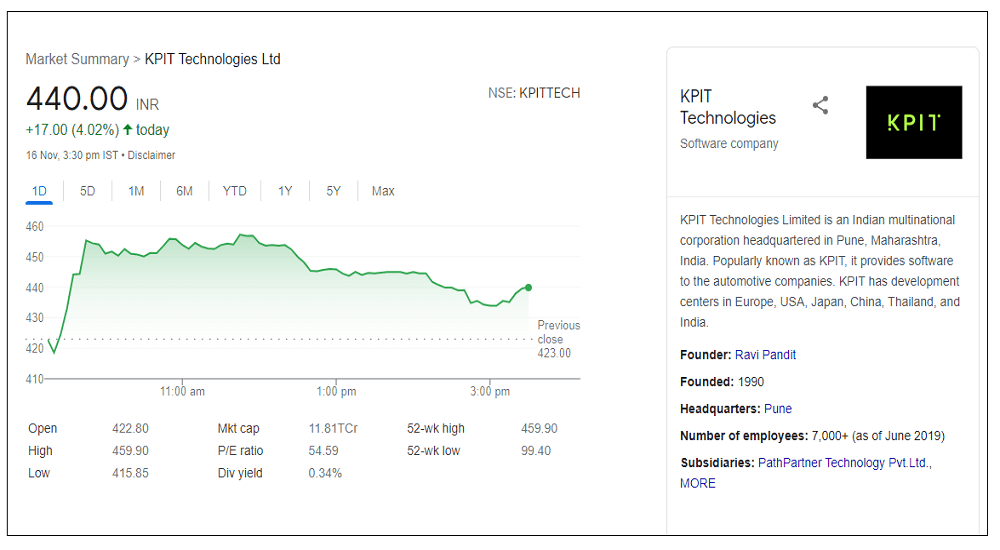Click the Open value 422.80
1000x550 pixels.
pyautogui.click(x=130, y=428)
